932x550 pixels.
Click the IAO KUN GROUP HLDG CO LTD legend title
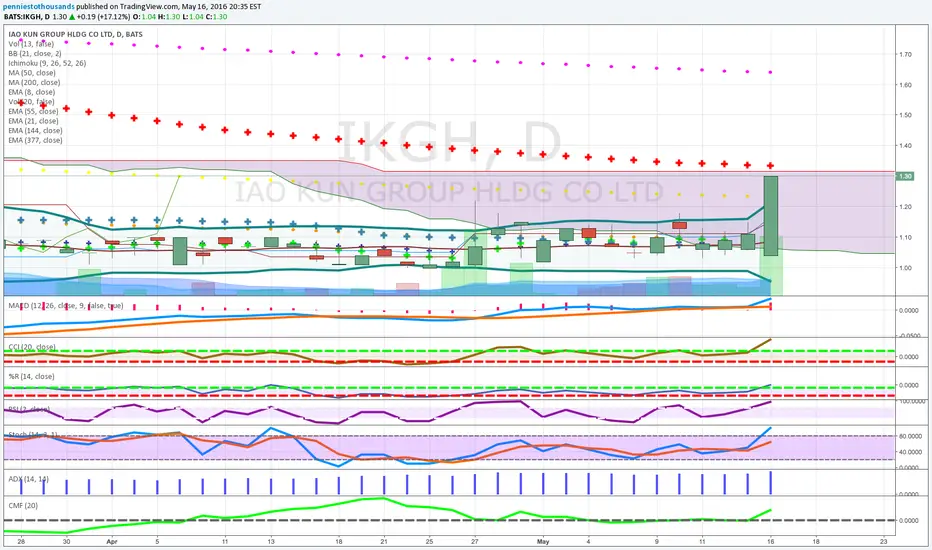pyautogui.click(x=75, y=34)
